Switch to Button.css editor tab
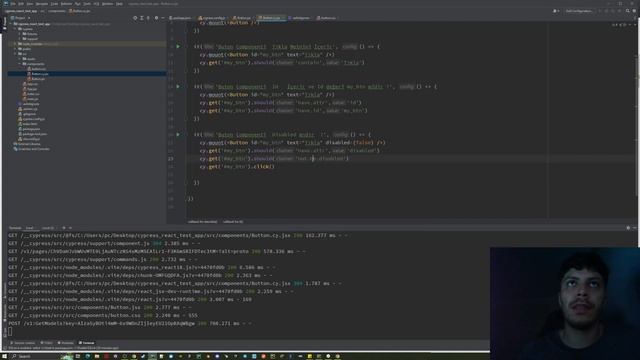 pyautogui.click(x=327, y=18)
